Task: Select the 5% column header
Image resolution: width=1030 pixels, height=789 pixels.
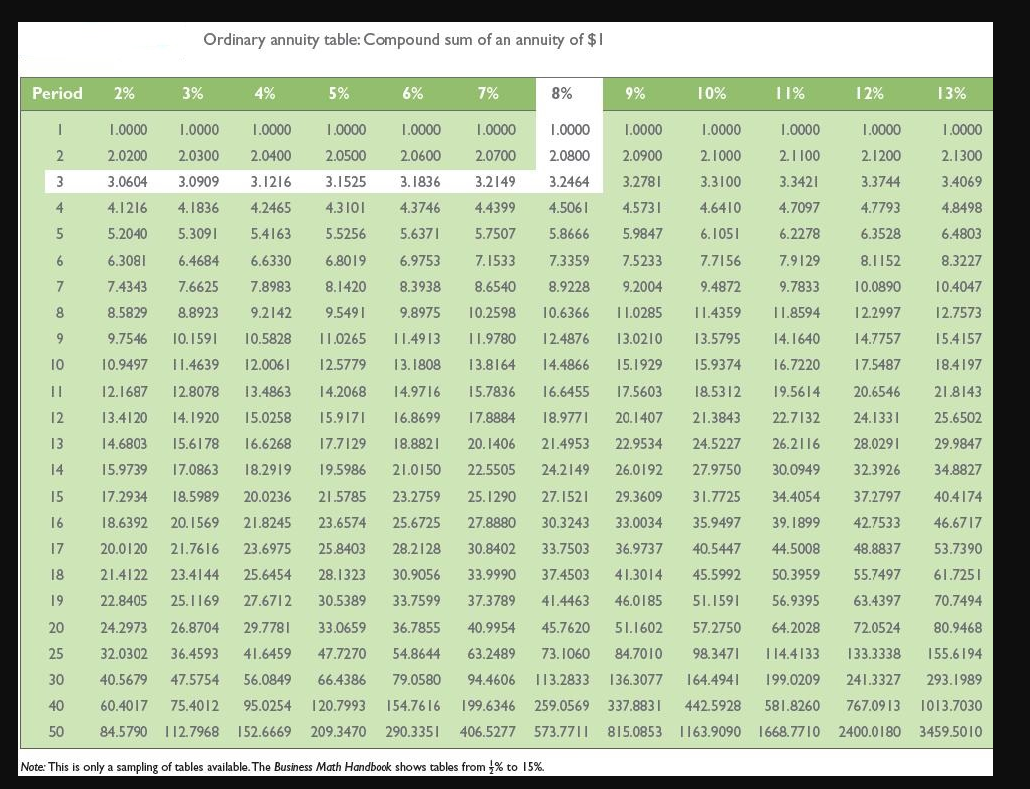Action: 339,93
